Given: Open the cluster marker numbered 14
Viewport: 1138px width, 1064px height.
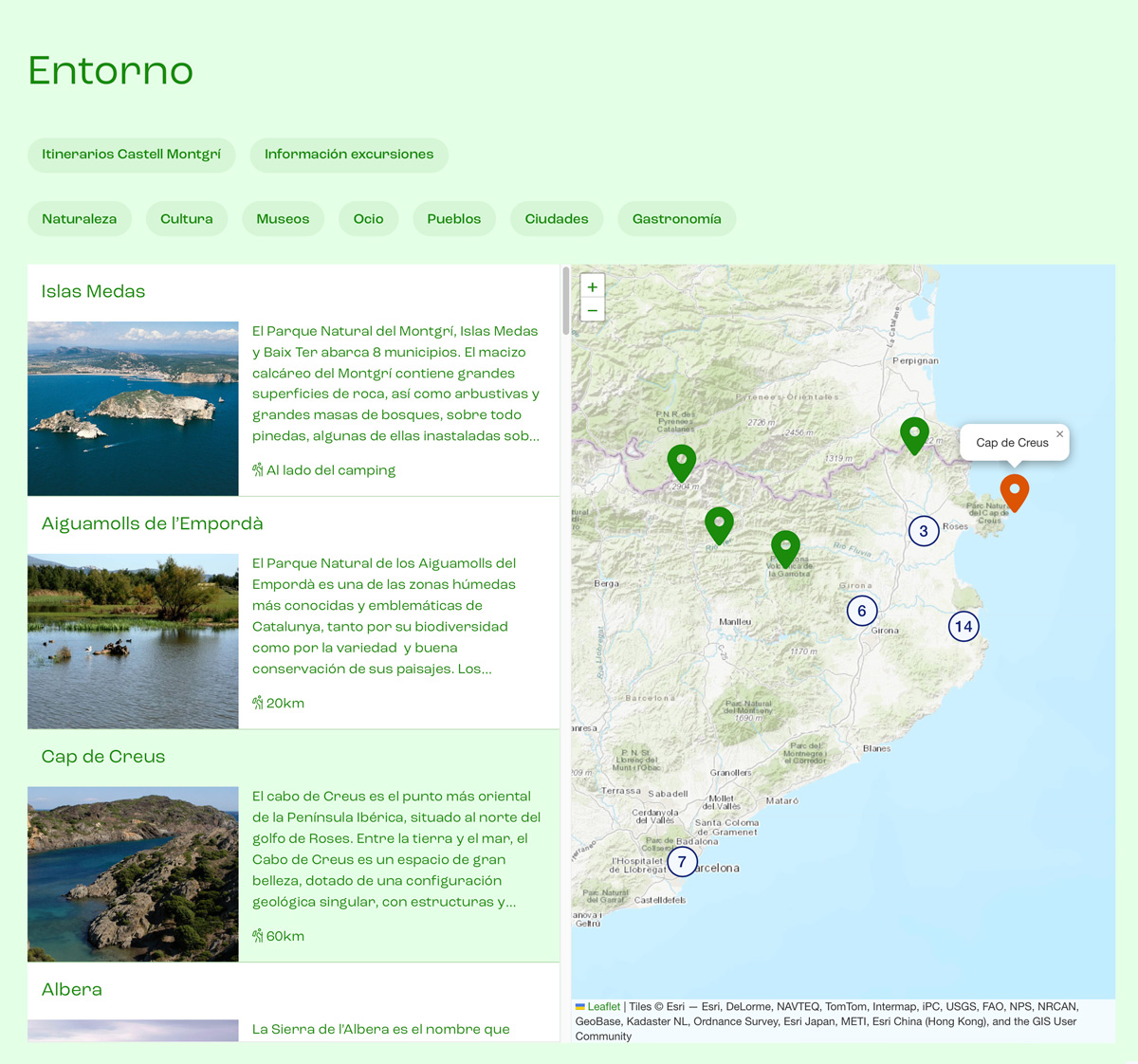Looking at the screenshot, I should 964,626.
